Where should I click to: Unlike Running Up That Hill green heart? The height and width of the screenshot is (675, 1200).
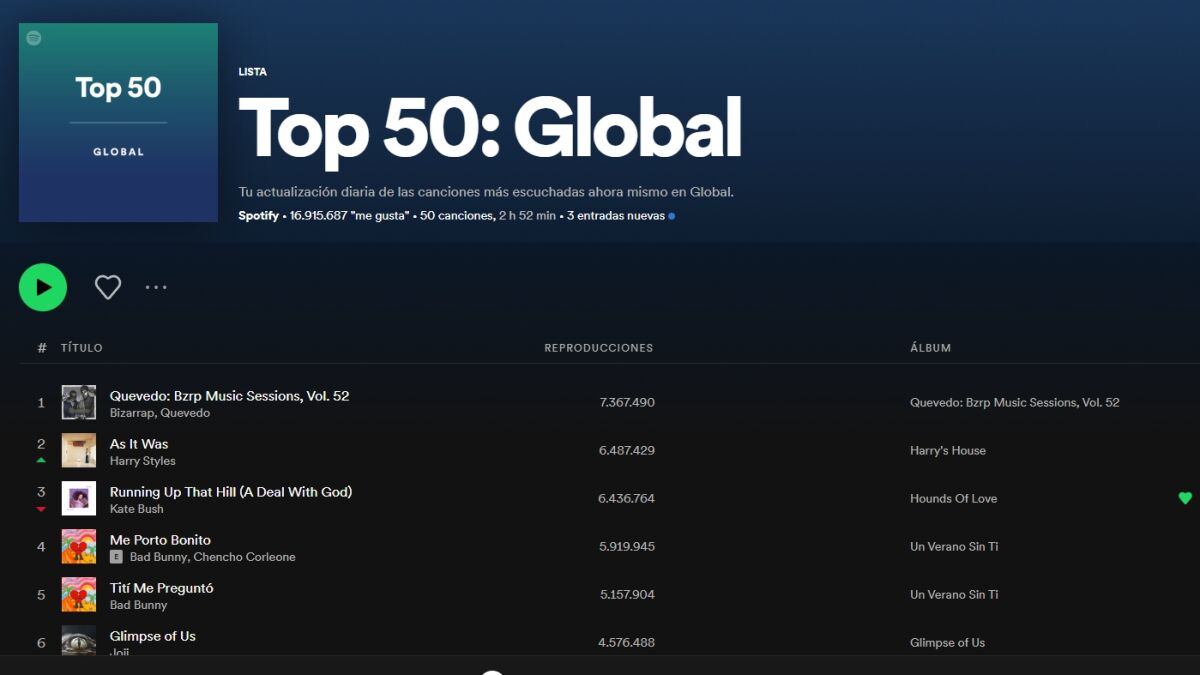[1185, 498]
